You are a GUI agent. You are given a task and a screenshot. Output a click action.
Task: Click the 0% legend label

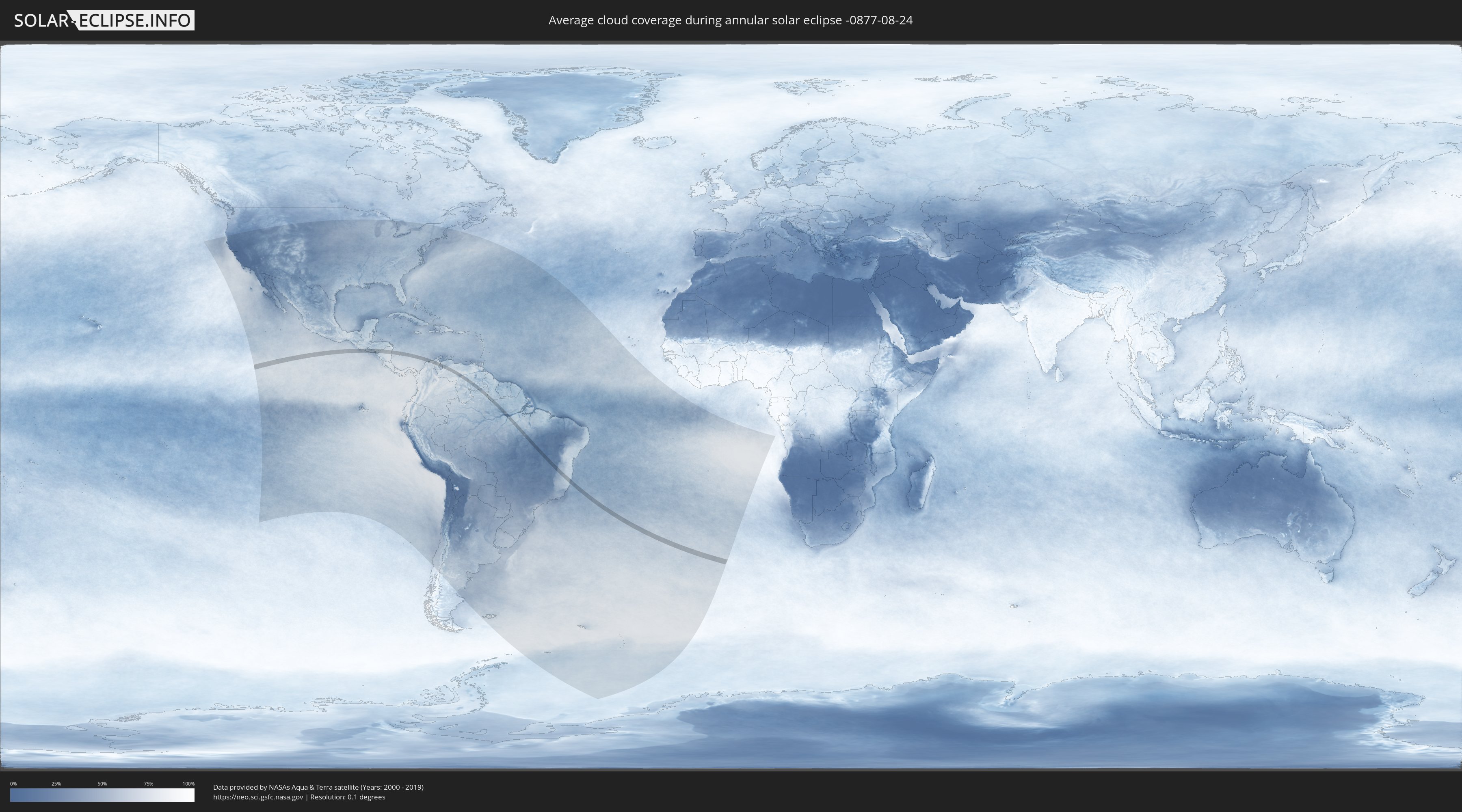tap(14, 784)
